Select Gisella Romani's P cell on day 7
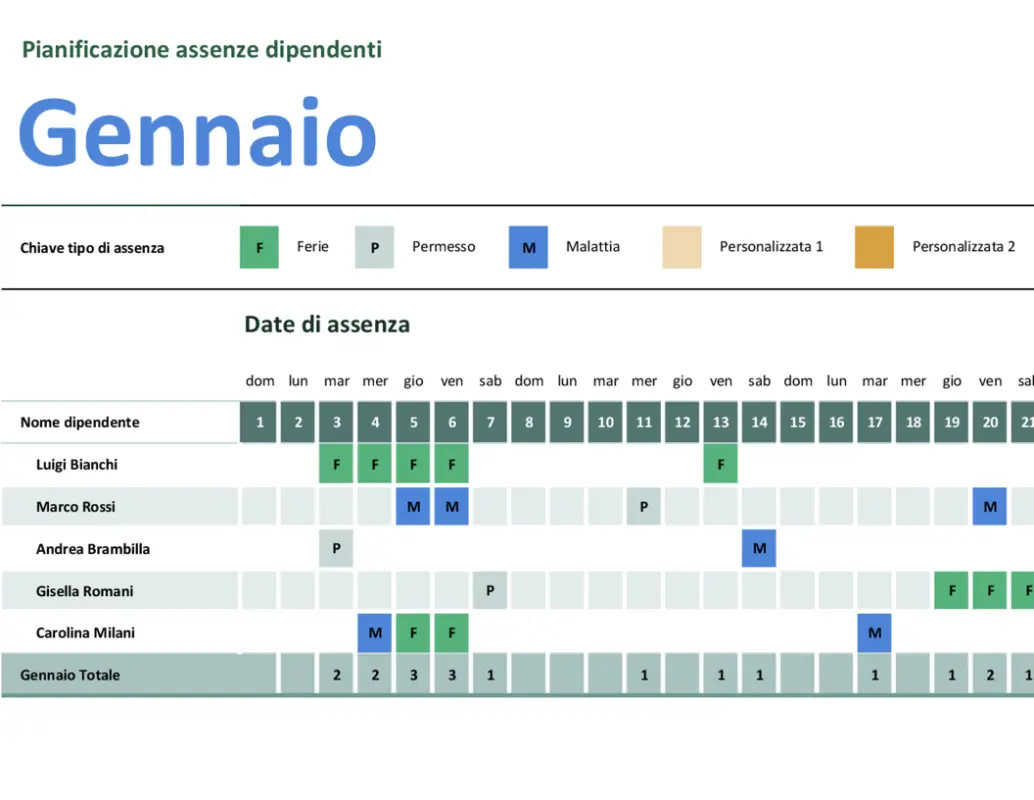1034x800 pixels. click(x=490, y=591)
